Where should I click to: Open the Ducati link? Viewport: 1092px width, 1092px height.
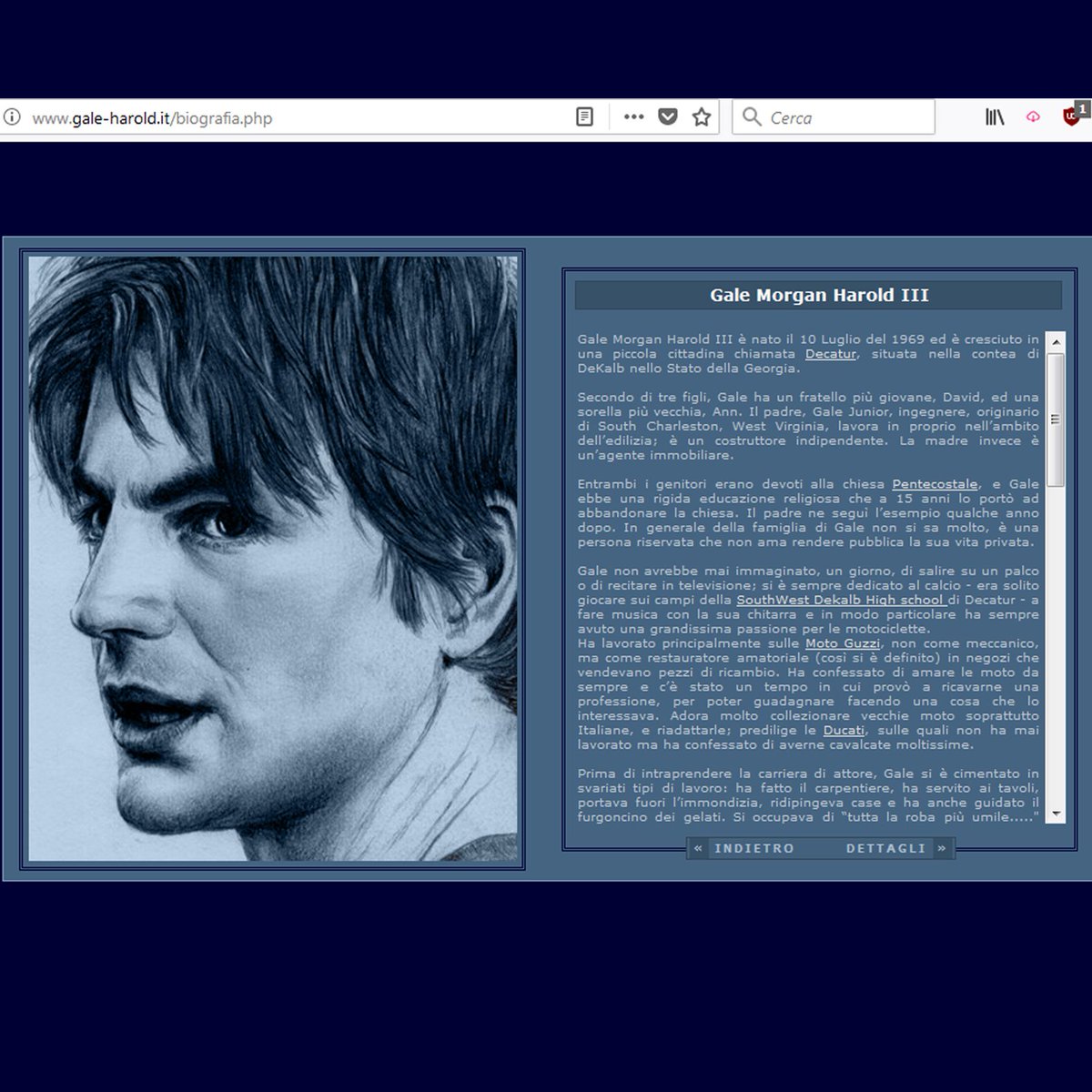click(844, 731)
